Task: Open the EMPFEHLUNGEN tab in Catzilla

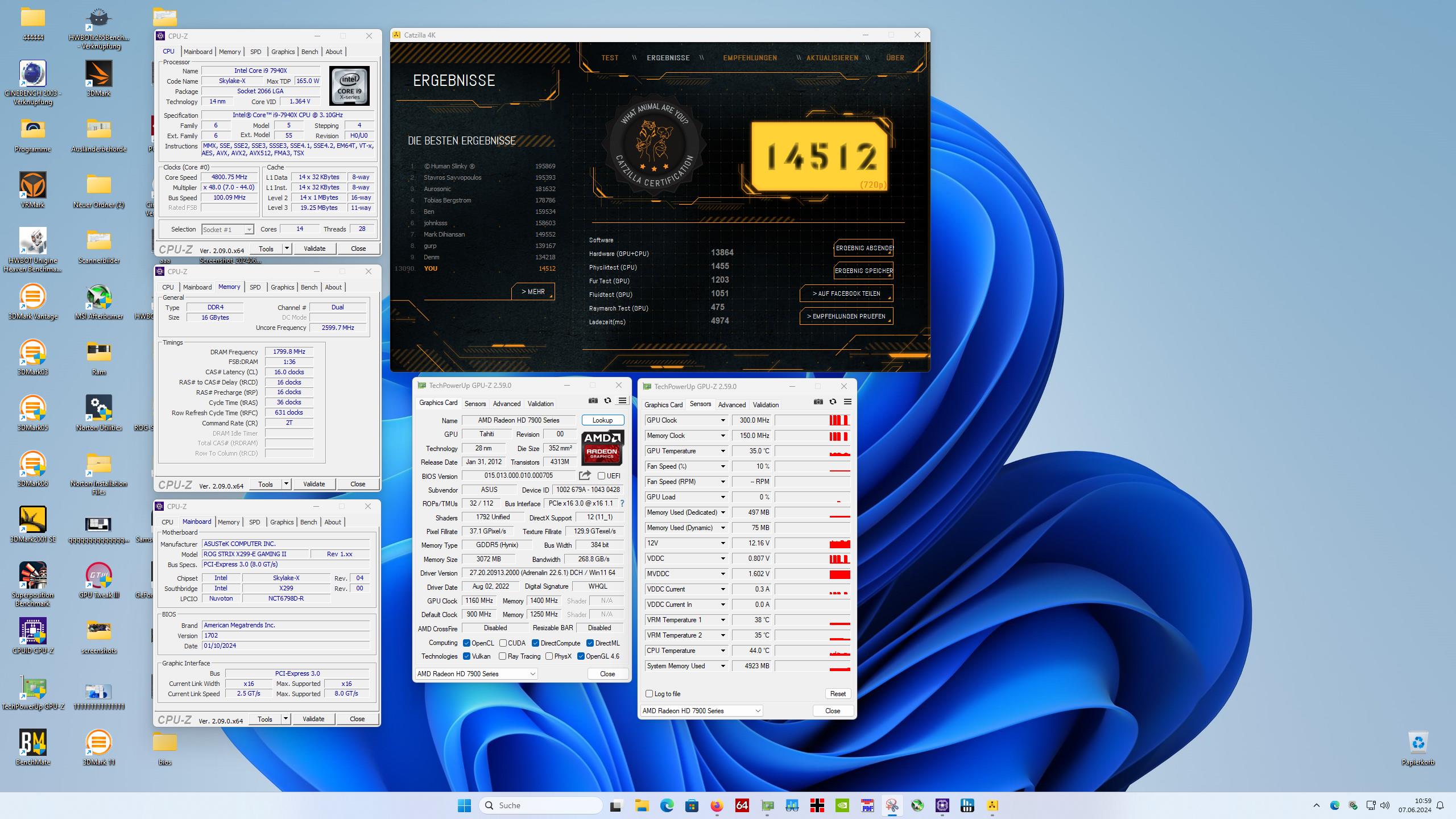Action: 750,58
